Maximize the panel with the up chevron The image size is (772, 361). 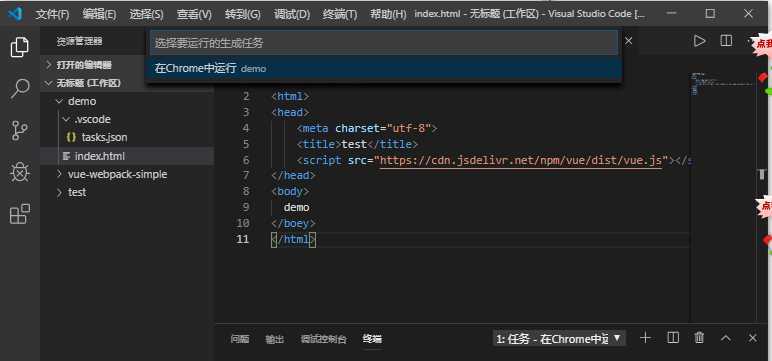pyautogui.click(x=726, y=338)
